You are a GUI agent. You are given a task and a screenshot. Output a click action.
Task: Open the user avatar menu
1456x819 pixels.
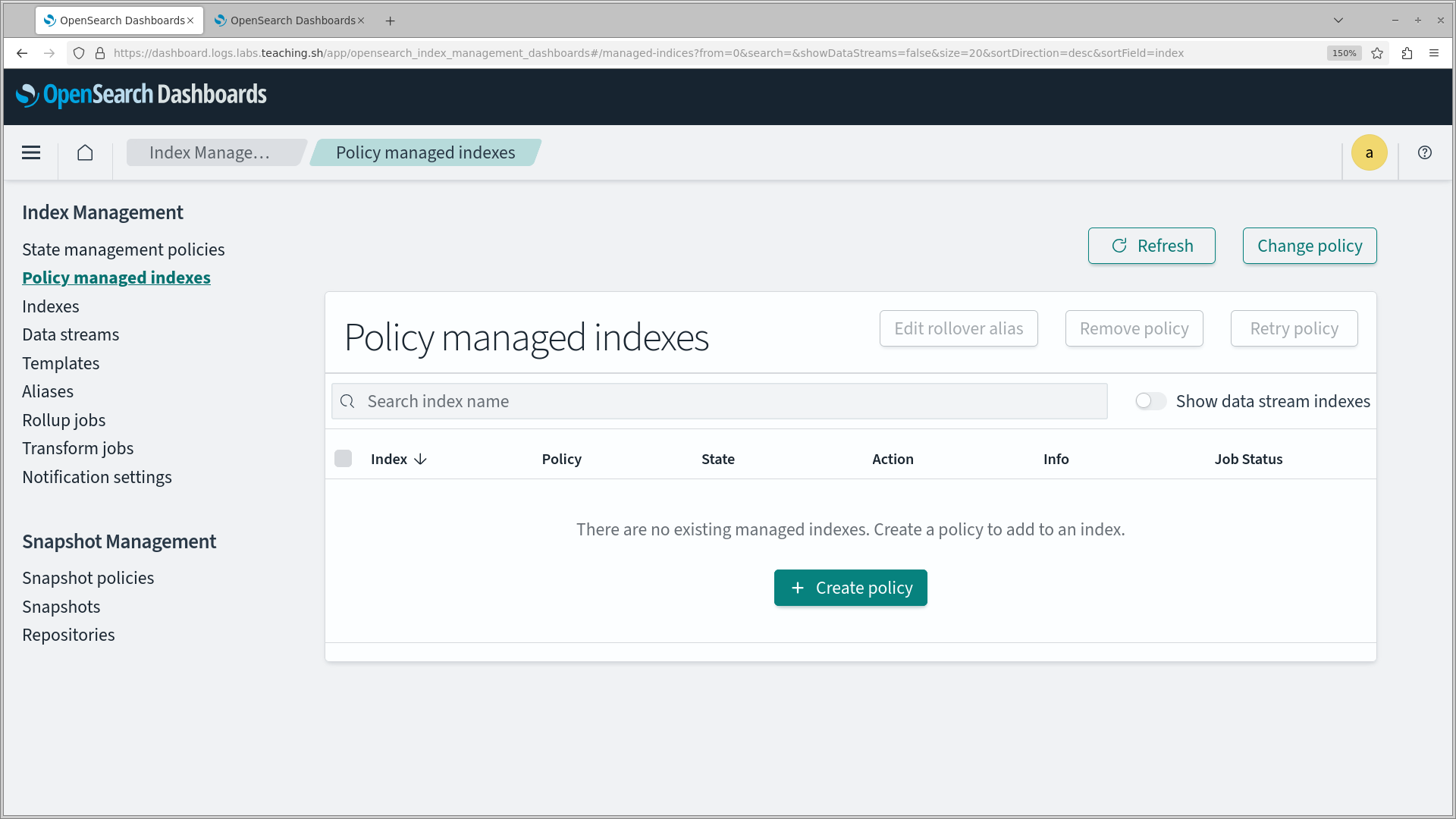coord(1369,152)
